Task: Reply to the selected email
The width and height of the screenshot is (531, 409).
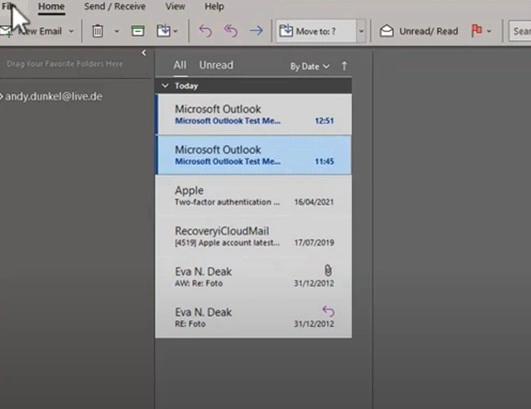Action: [x=205, y=31]
